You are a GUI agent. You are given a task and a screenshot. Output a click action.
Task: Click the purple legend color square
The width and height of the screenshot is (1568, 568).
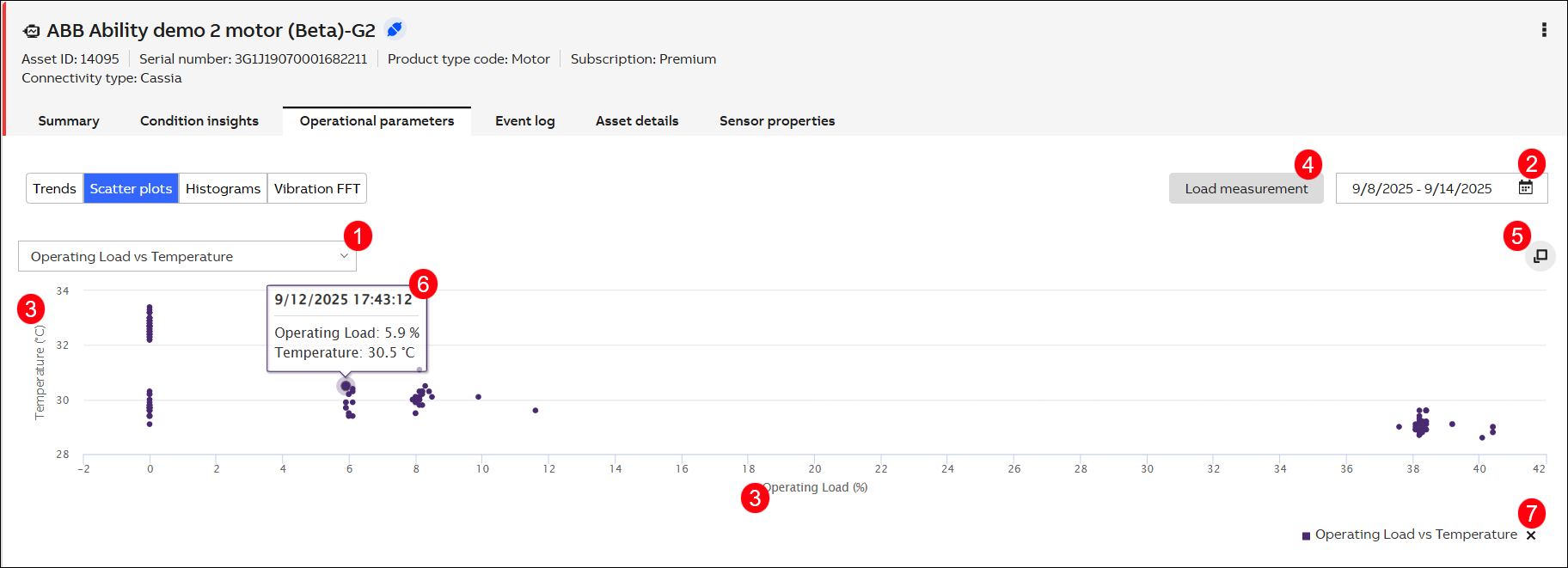click(1307, 535)
